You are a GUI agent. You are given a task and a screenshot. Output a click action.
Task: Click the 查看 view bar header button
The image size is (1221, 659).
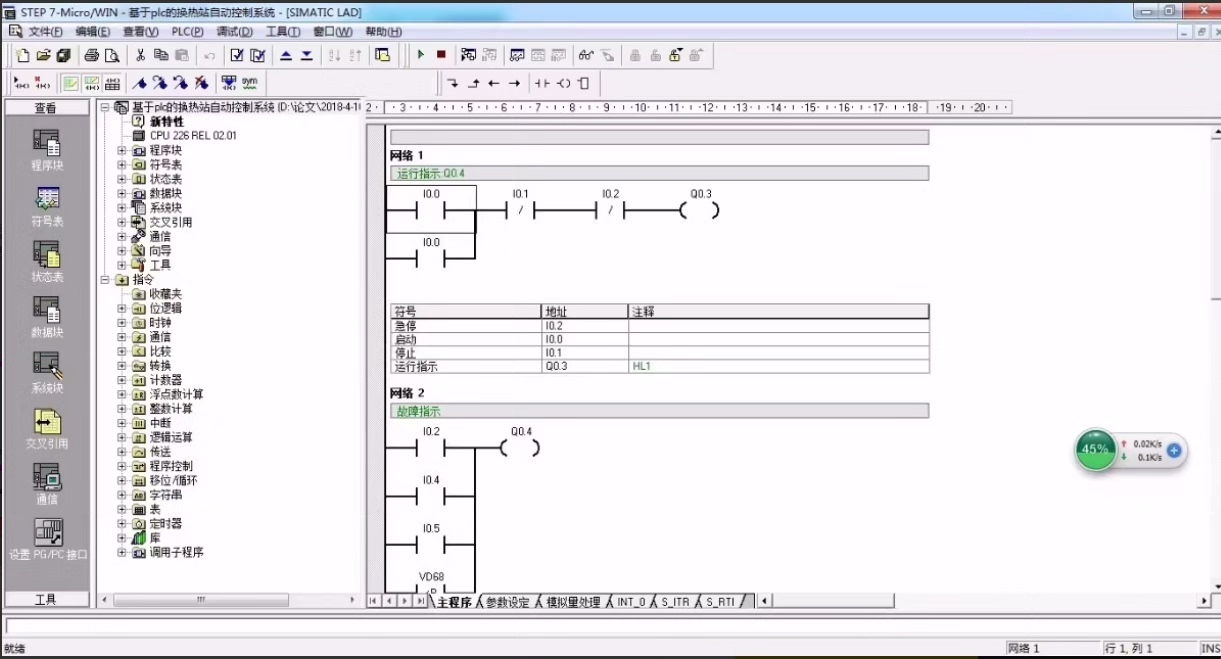click(46, 108)
